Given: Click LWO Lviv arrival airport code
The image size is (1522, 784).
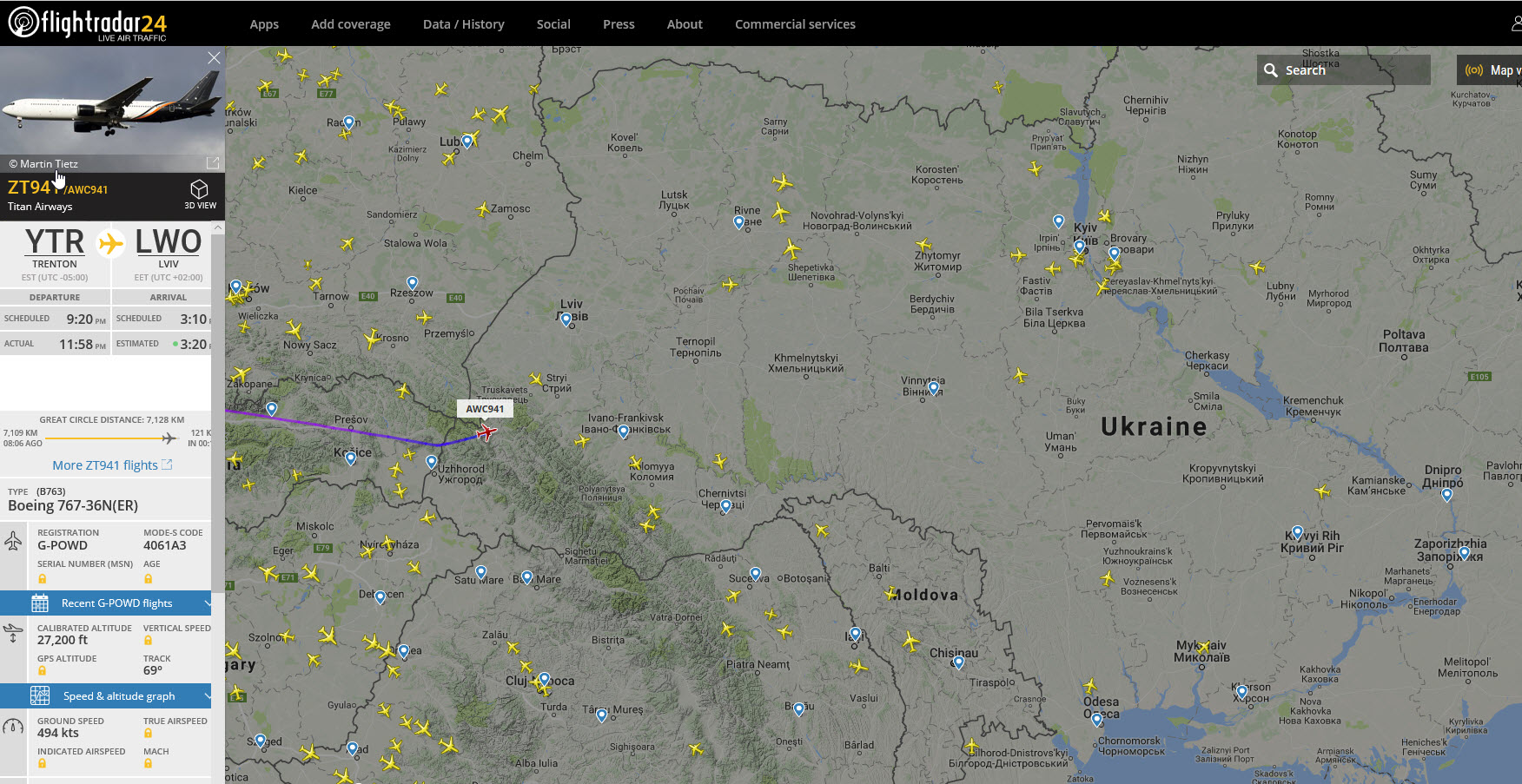Looking at the screenshot, I should tap(169, 242).
